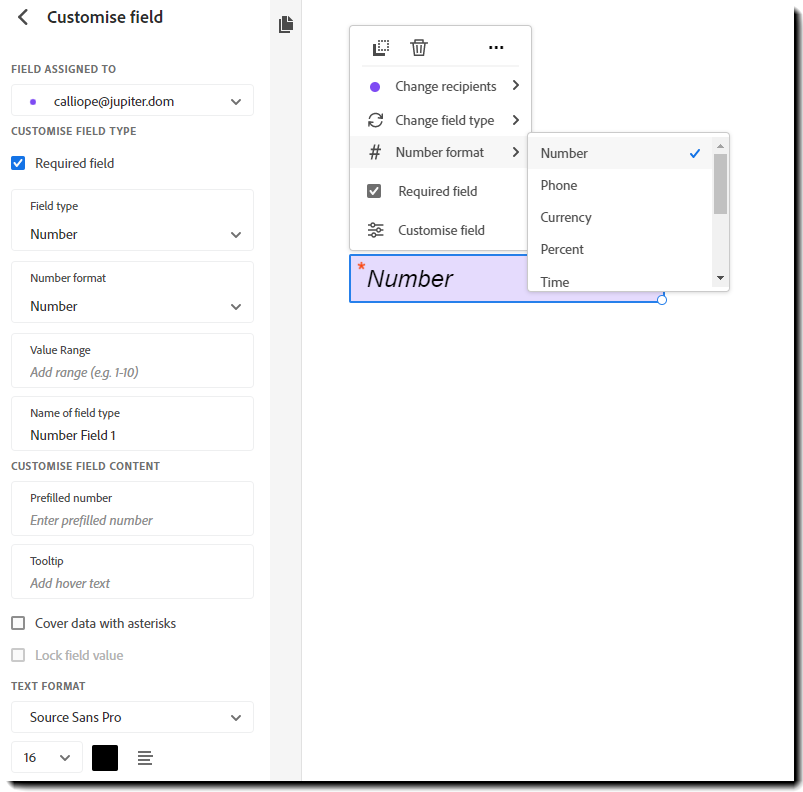The image size is (803, 792).
Task: Click the Customise field sliders icon
Action: click(375, 230)
